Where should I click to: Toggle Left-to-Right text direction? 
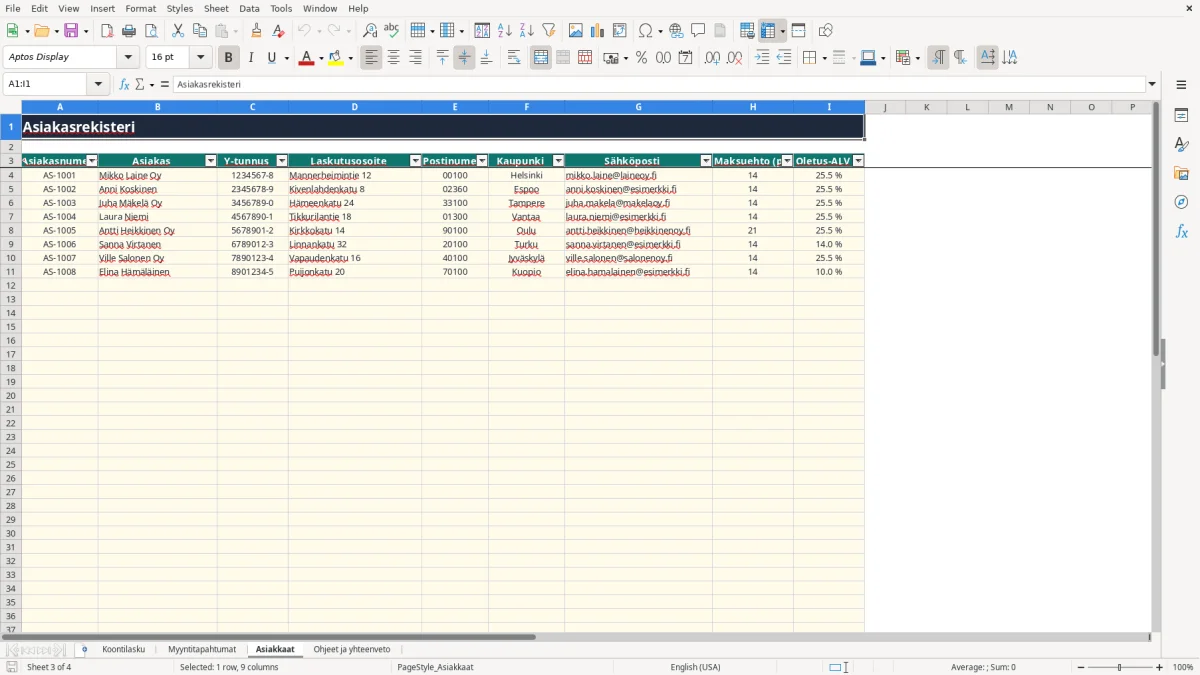[938, 58]
